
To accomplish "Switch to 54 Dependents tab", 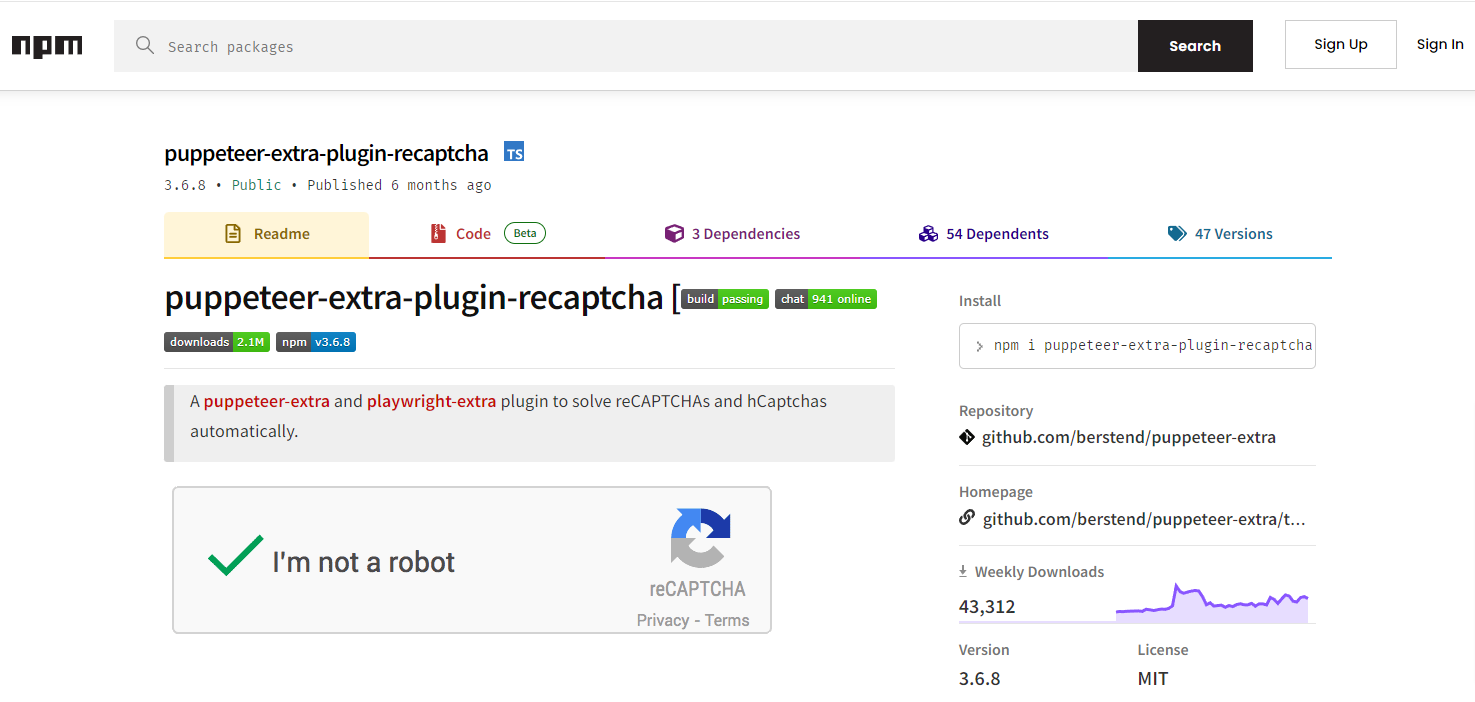I will tap(984, 234).
